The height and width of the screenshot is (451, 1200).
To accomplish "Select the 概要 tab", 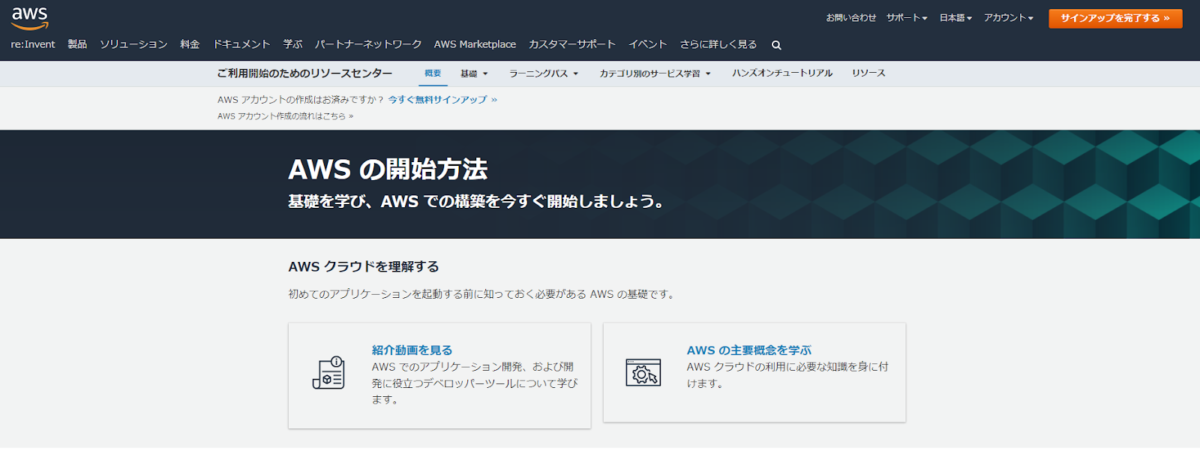I will click(x=433, y=74).
